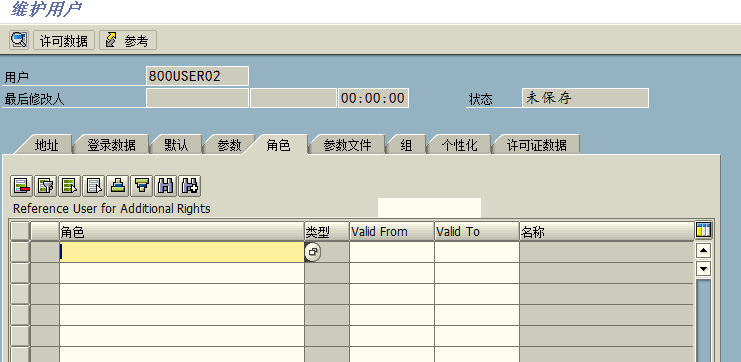Click the 状态 label

[x=480, y=99]
